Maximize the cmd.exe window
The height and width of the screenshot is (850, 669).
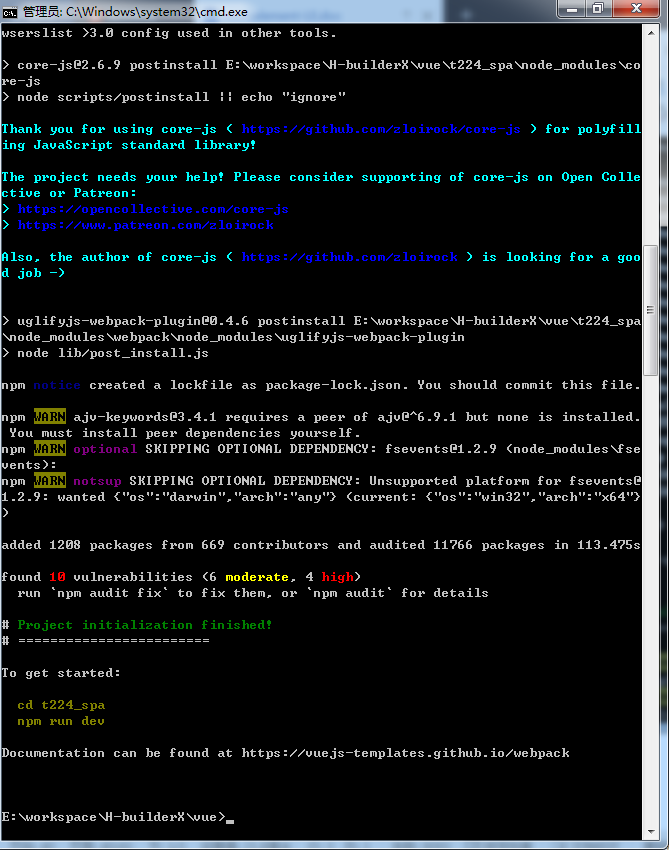(x=598, y=9)
